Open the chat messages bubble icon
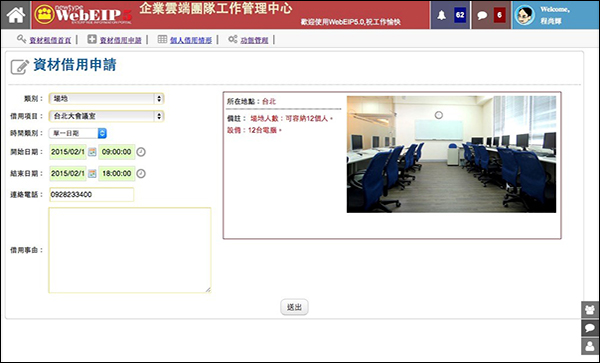Screen dimensions: 600x363 [x=482, y=15]
